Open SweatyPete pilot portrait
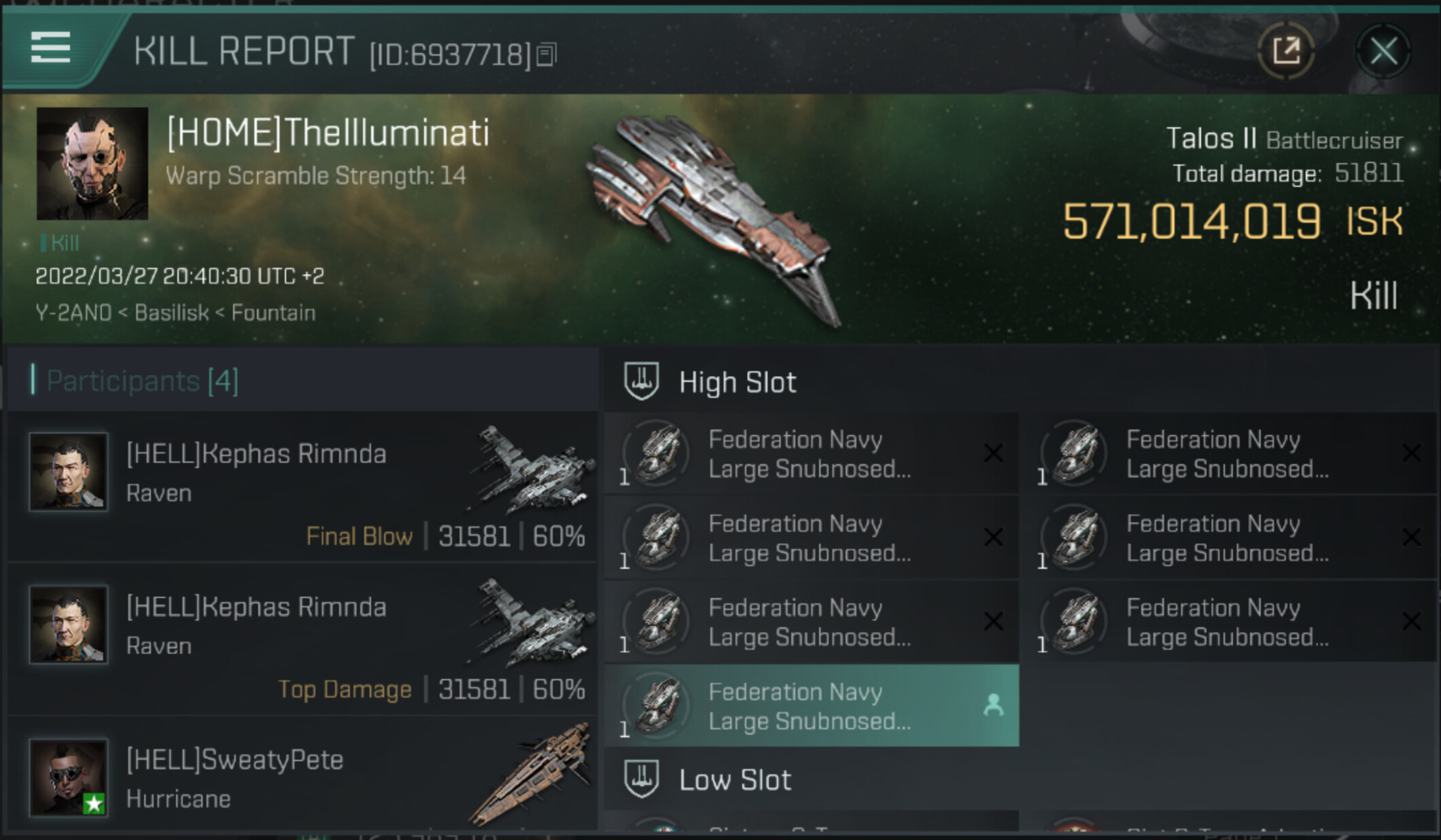1441x840 pixels. tap(68, 777)
